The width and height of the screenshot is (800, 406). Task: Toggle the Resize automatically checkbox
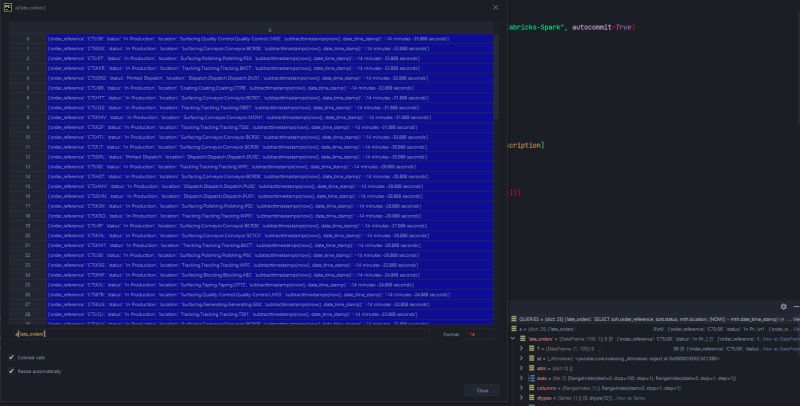[x=11, y=371]
